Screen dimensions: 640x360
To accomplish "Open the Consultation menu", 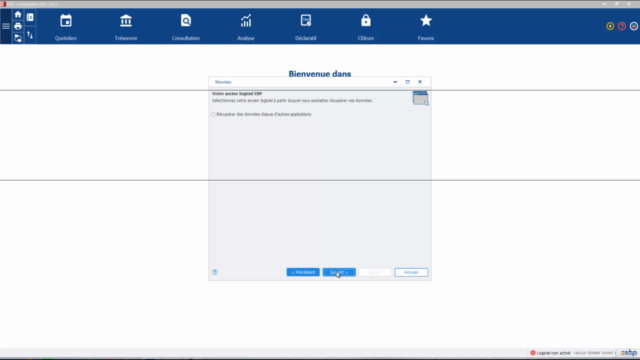I will (x=186, y=27).
